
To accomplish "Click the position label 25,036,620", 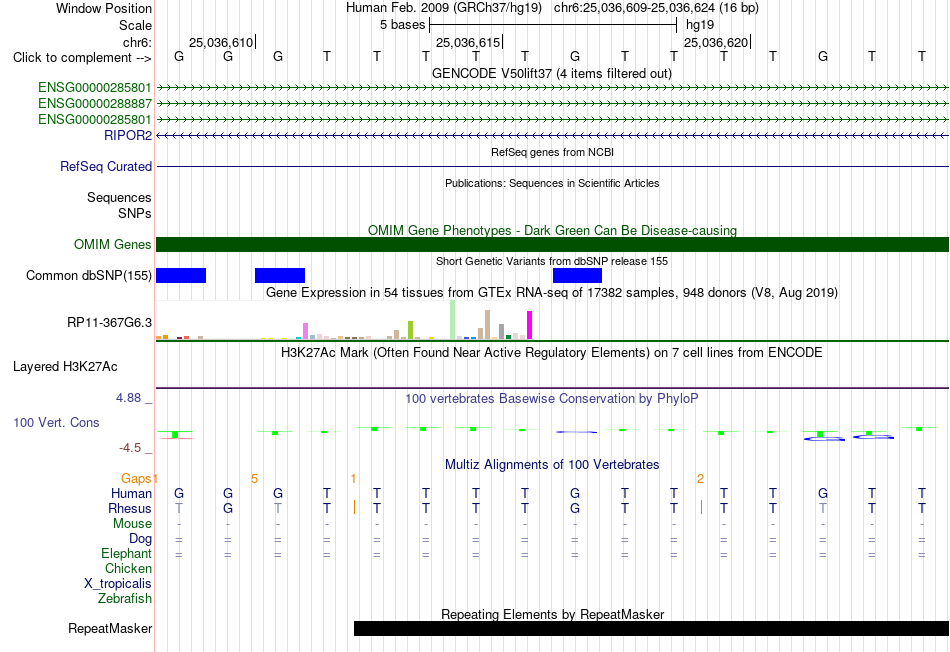I will (x=716, y=42).
